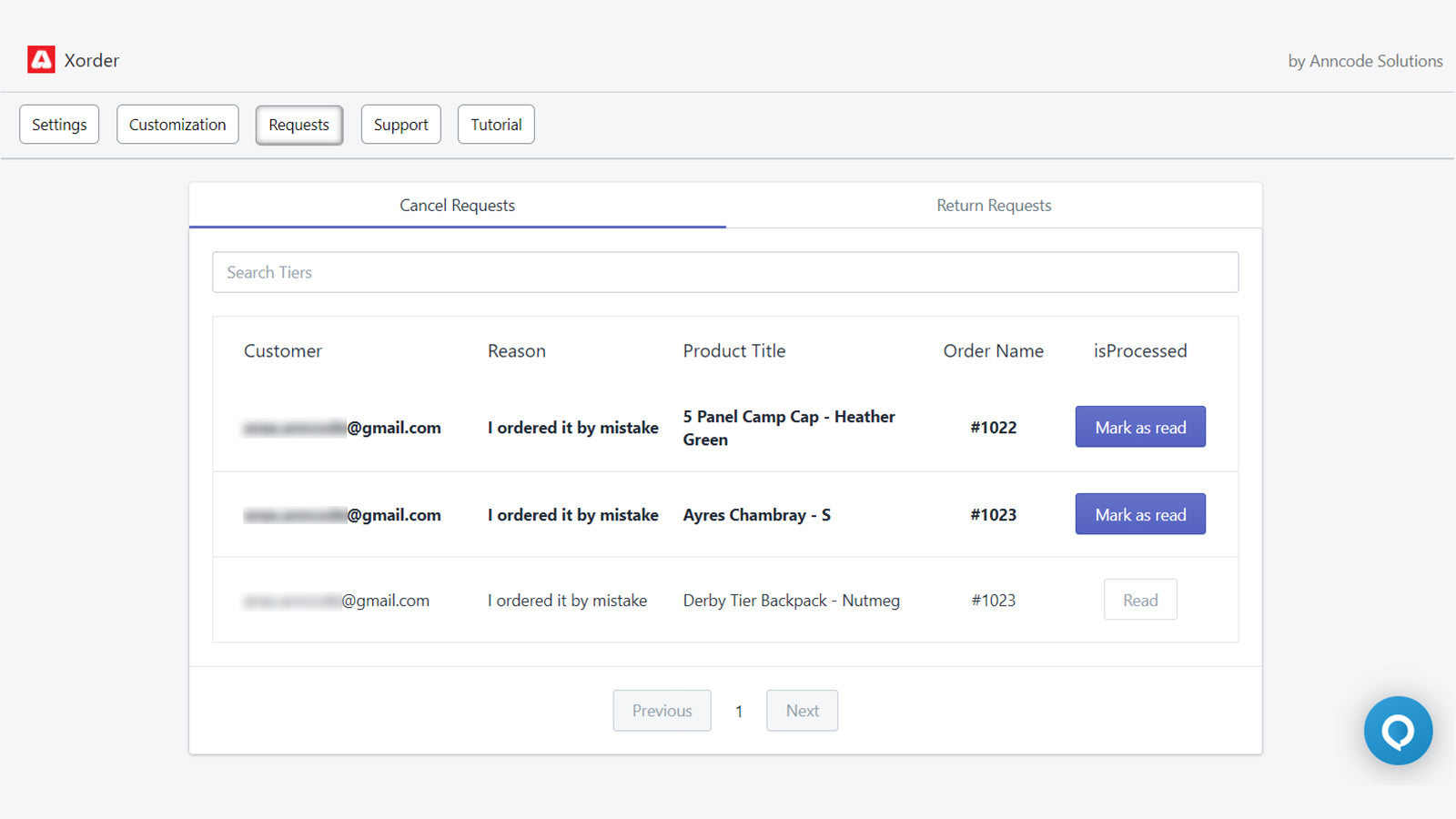Select the Cancel Requests tab
This screenshot has width=1456, height=819.
pyautogui.click(x=457, y=205)
